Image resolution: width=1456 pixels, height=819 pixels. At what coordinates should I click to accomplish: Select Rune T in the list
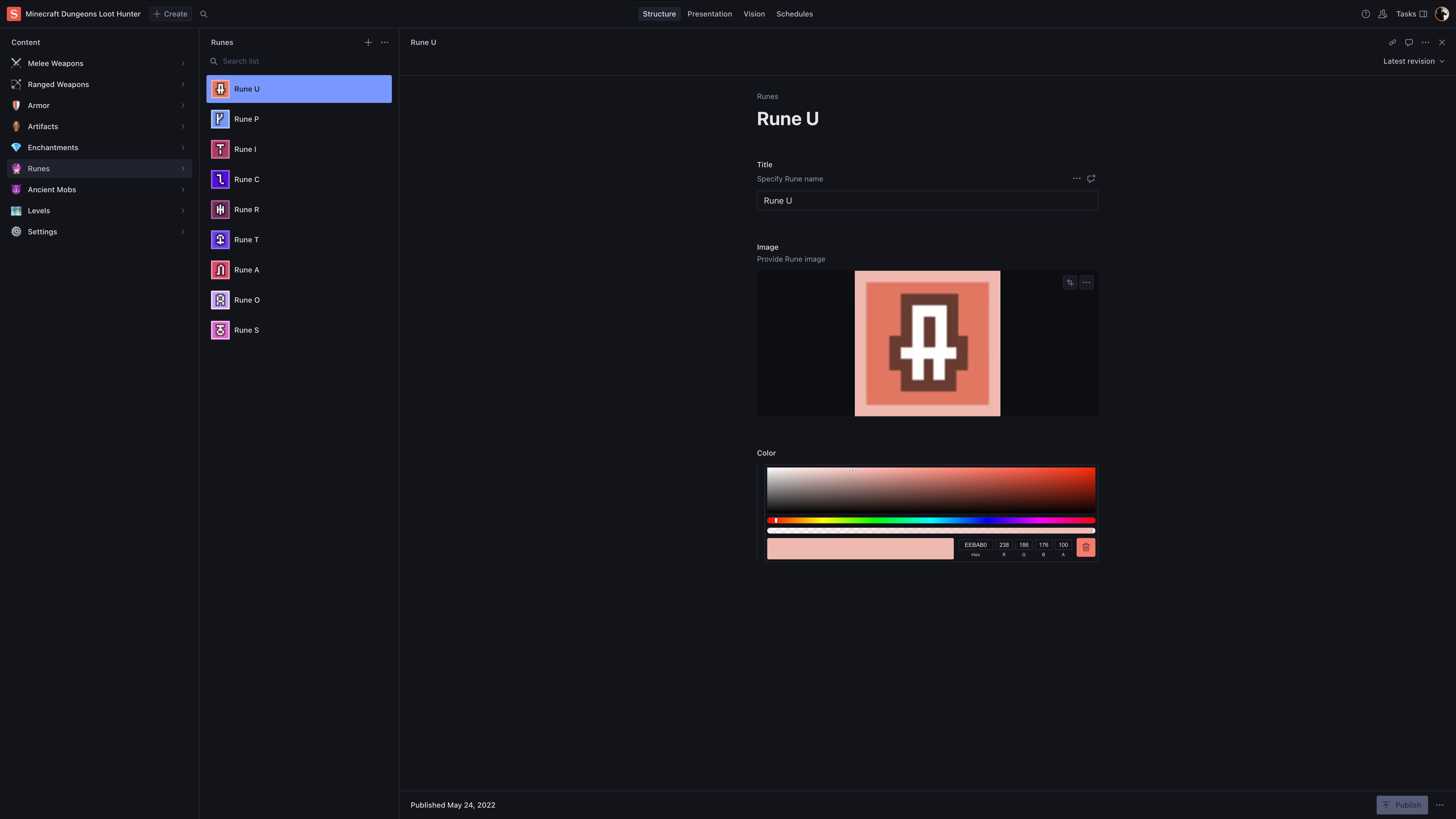[247, 240]
